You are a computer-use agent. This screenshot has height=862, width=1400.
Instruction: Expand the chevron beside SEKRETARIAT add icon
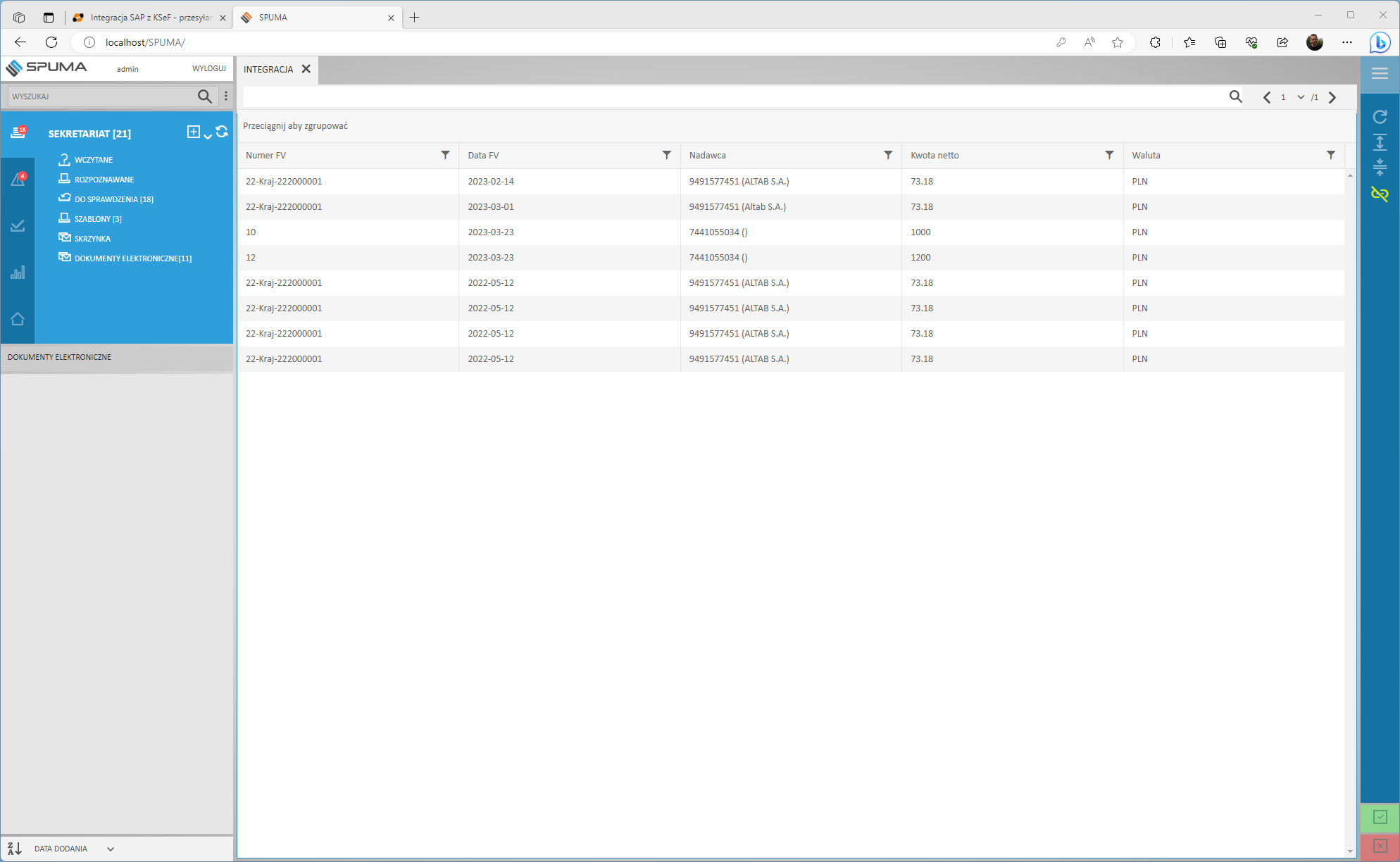tap(208, 136)
